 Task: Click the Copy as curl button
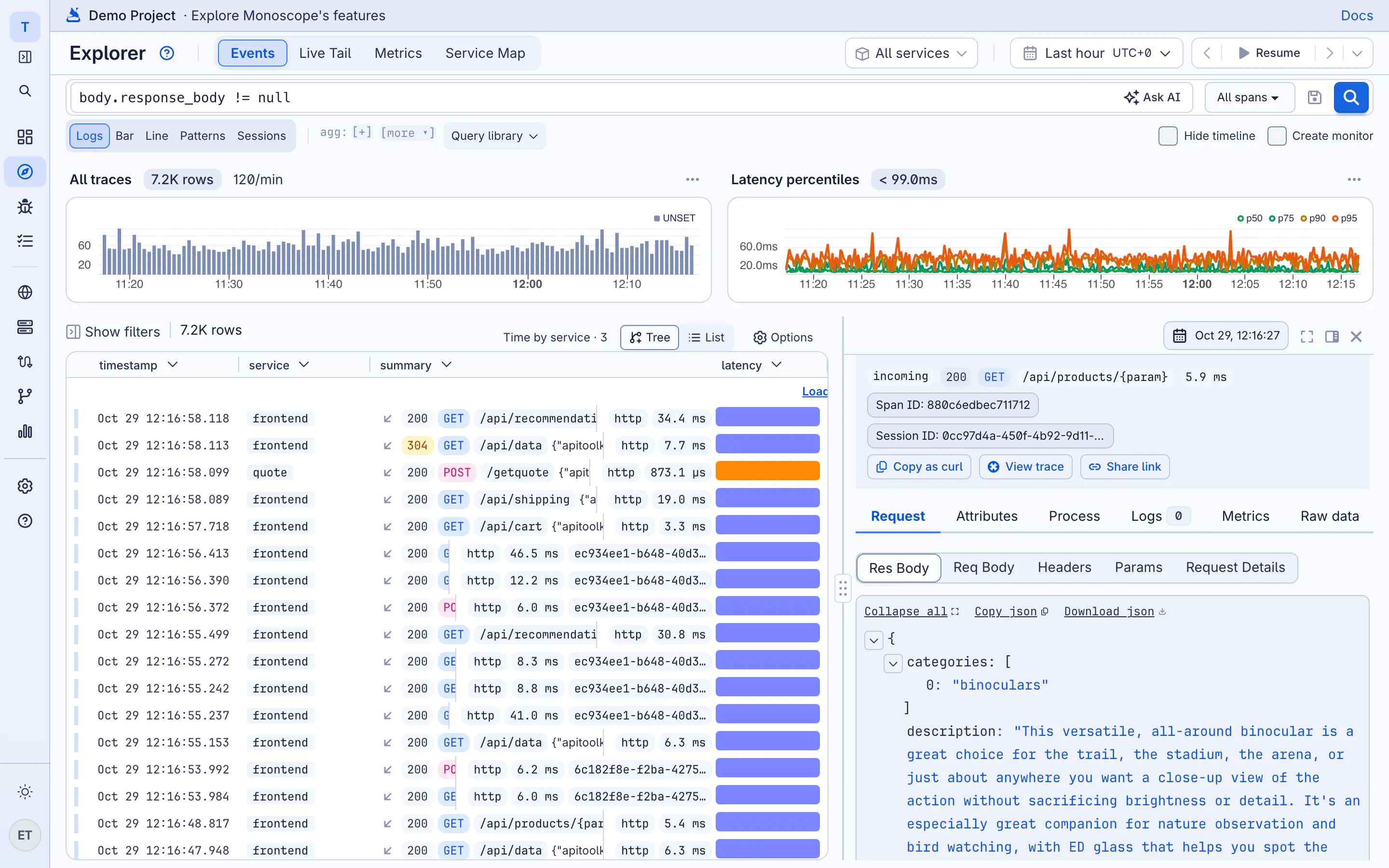tap(919, 467)
